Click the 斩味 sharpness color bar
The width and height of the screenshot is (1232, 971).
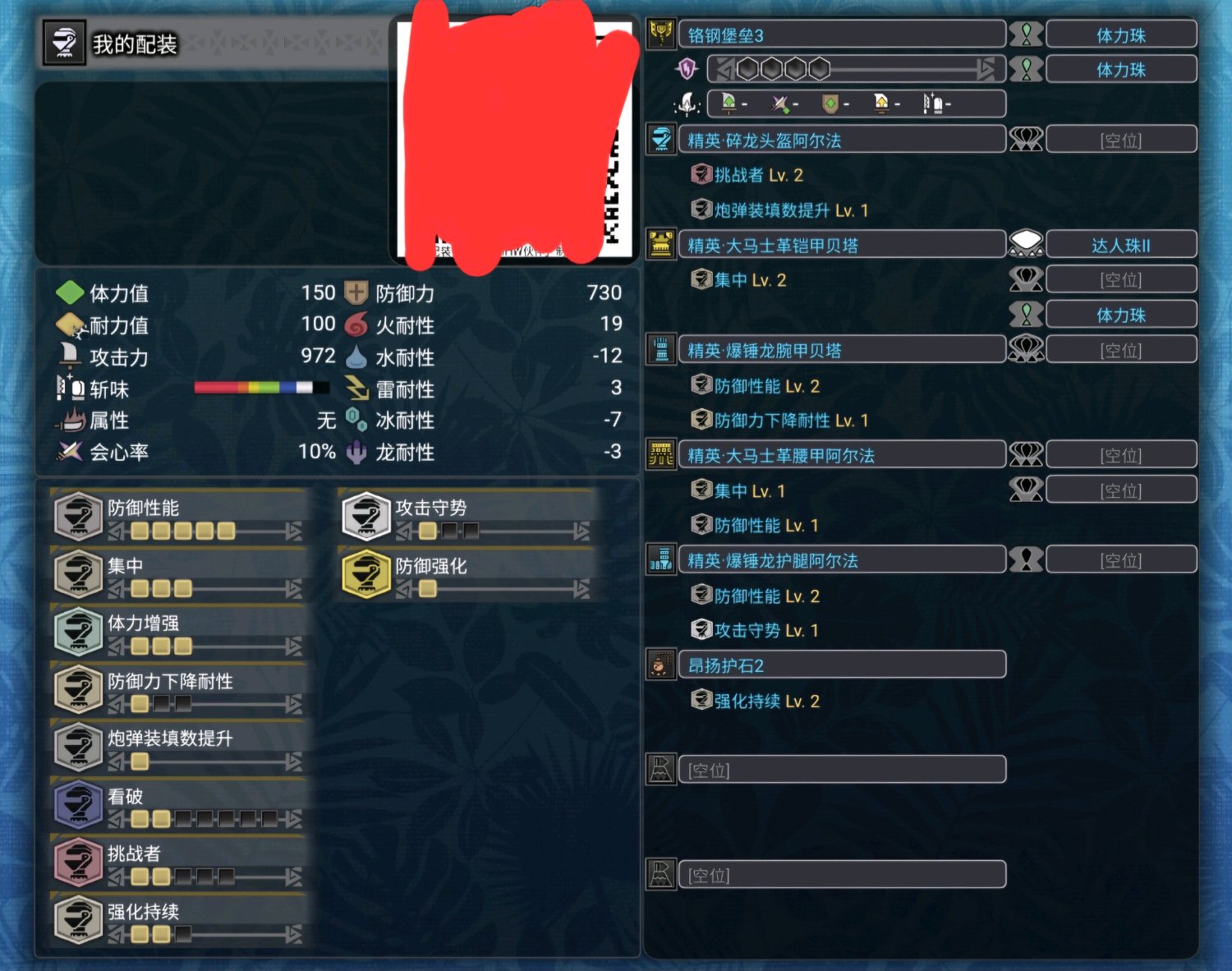click(x=261, y=388)
